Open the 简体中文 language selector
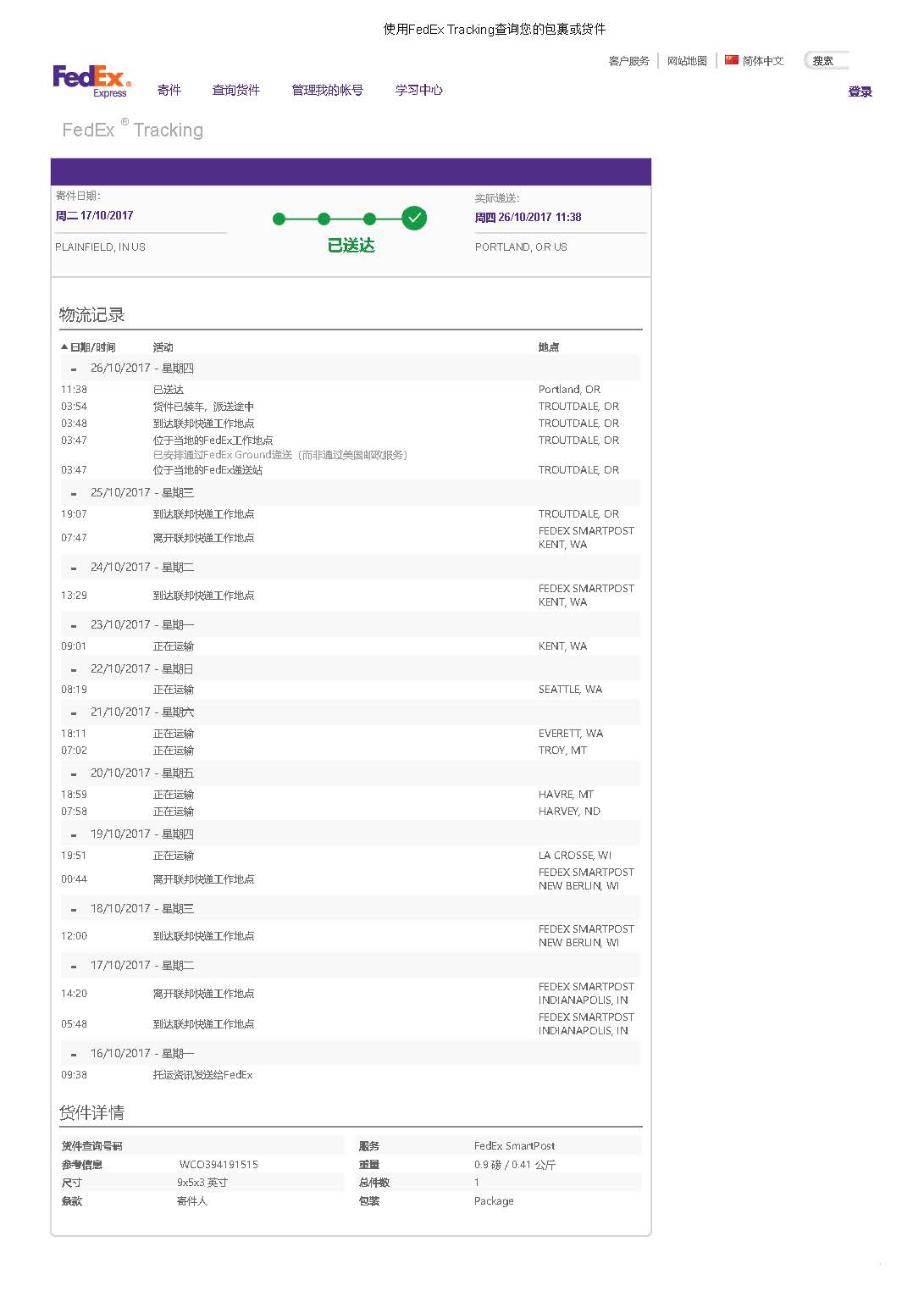The width and height of the screenshot is (924, 1308). pos(763,61)
